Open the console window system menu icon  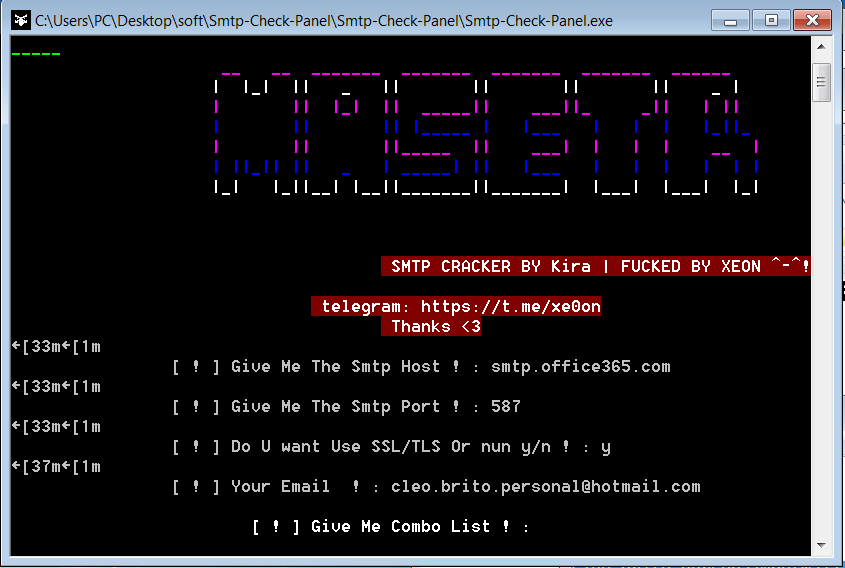pos(20,20)
